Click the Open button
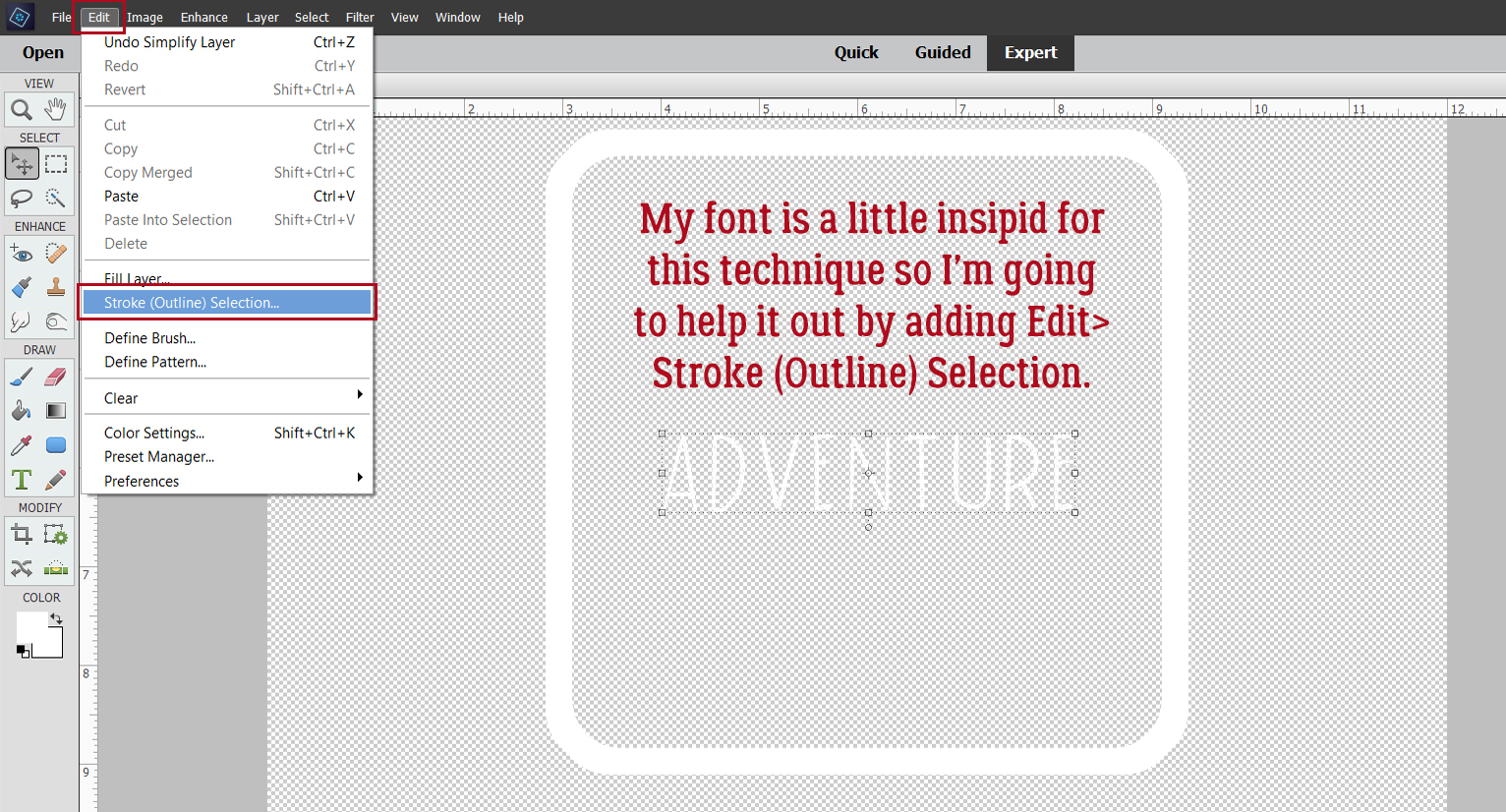This screenshot has width=1506, height=812. coord(42,53)
